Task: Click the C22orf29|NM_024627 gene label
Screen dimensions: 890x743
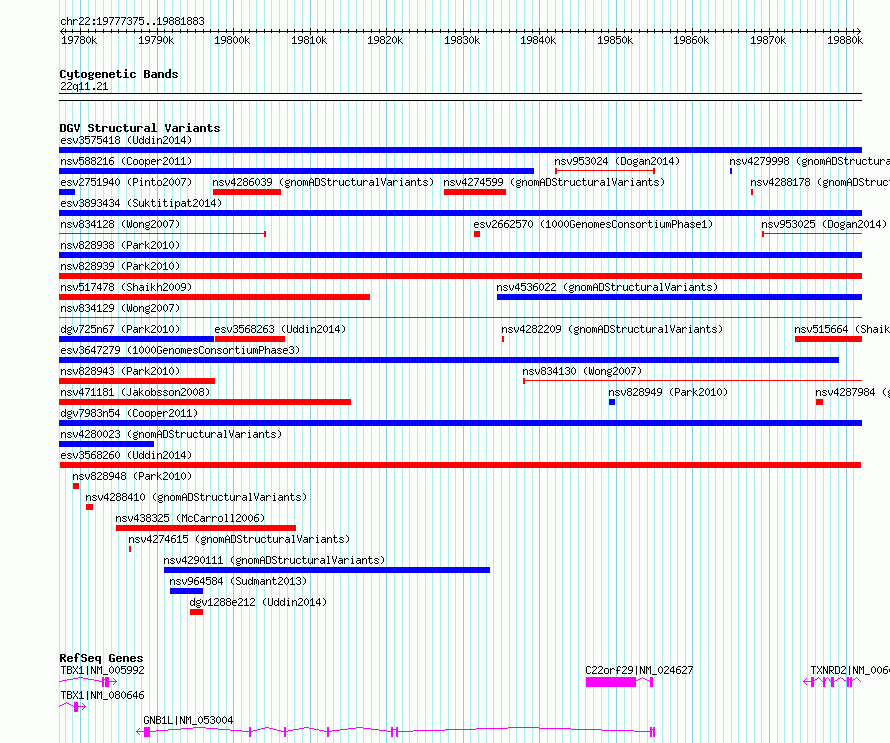Action: point(639,670)
